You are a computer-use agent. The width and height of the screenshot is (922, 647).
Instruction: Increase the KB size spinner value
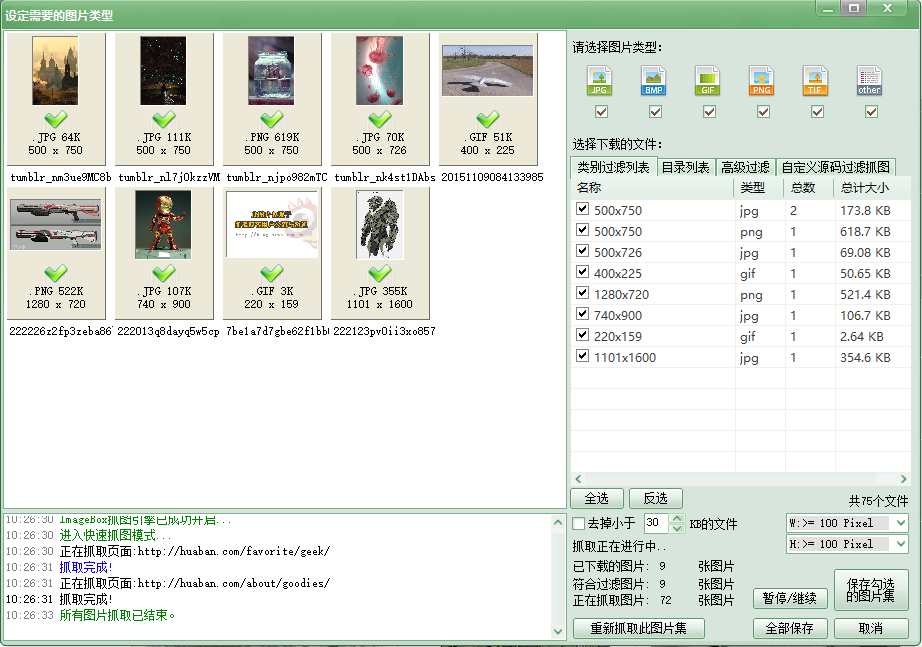[677, 519]
